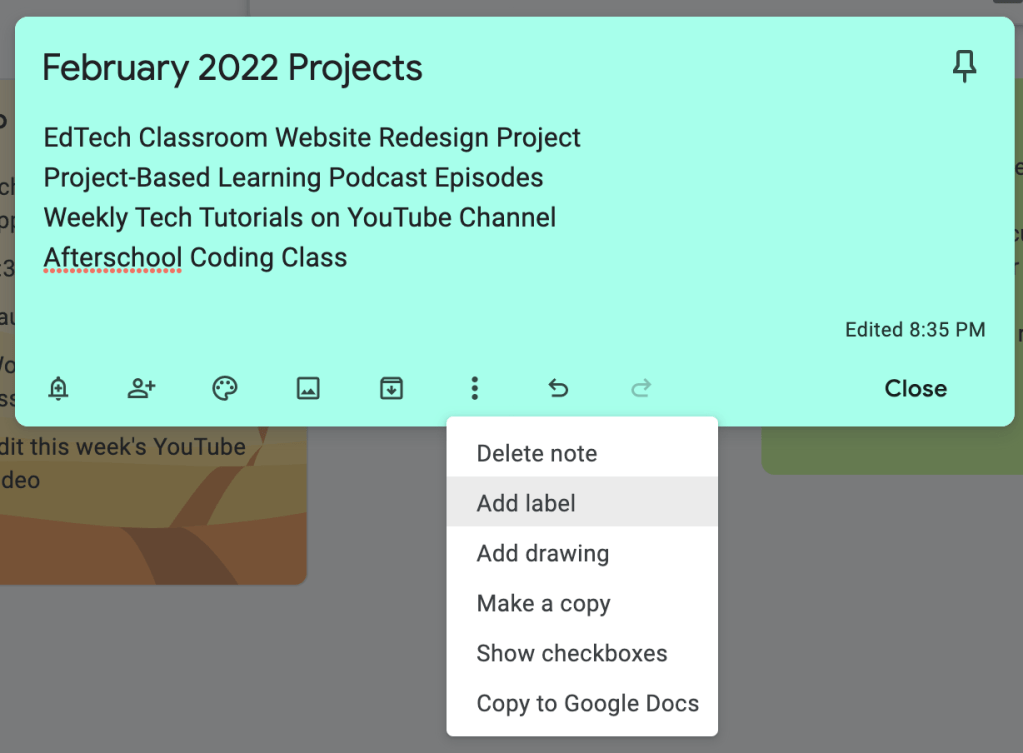
Task: Click the note title February 2022 Projects
Action: [232, 68]
